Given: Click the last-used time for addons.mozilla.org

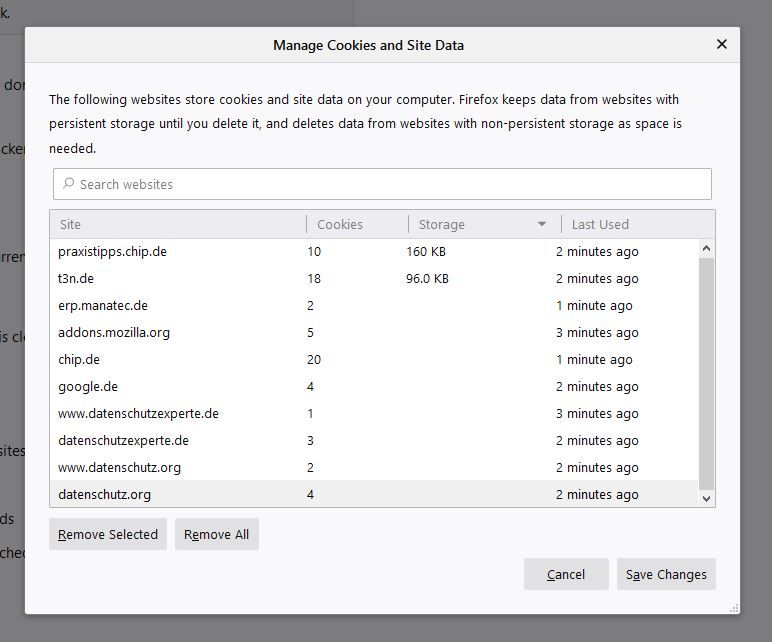Looking at the screenshot, I should point(597,333).
